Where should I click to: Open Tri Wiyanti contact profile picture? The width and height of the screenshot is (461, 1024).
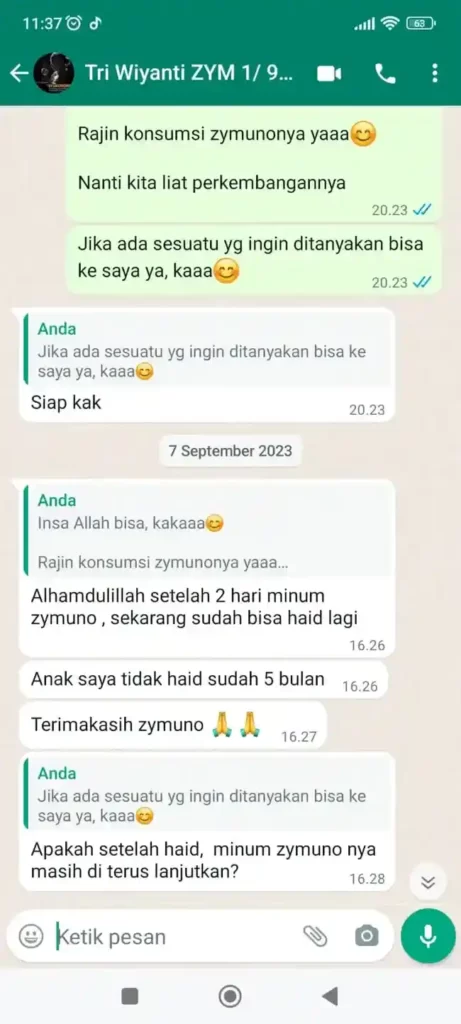52,73
